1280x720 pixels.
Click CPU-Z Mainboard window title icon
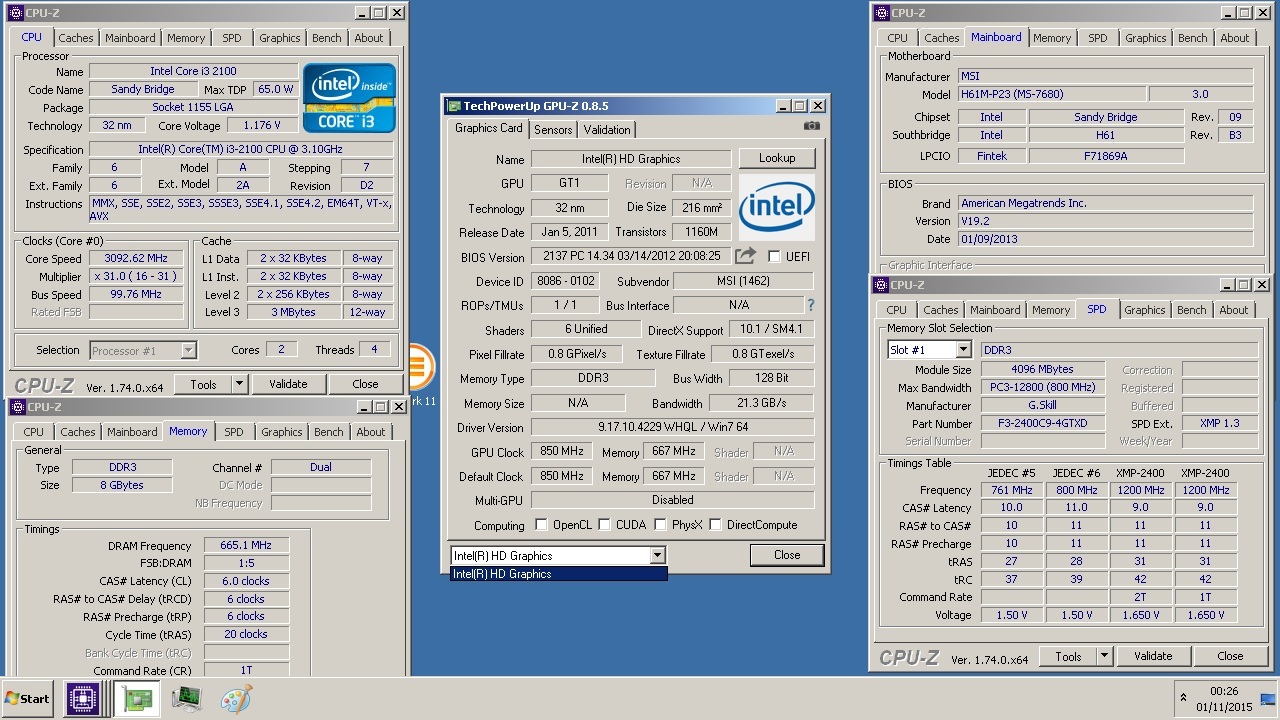click(x=881, y=13)
